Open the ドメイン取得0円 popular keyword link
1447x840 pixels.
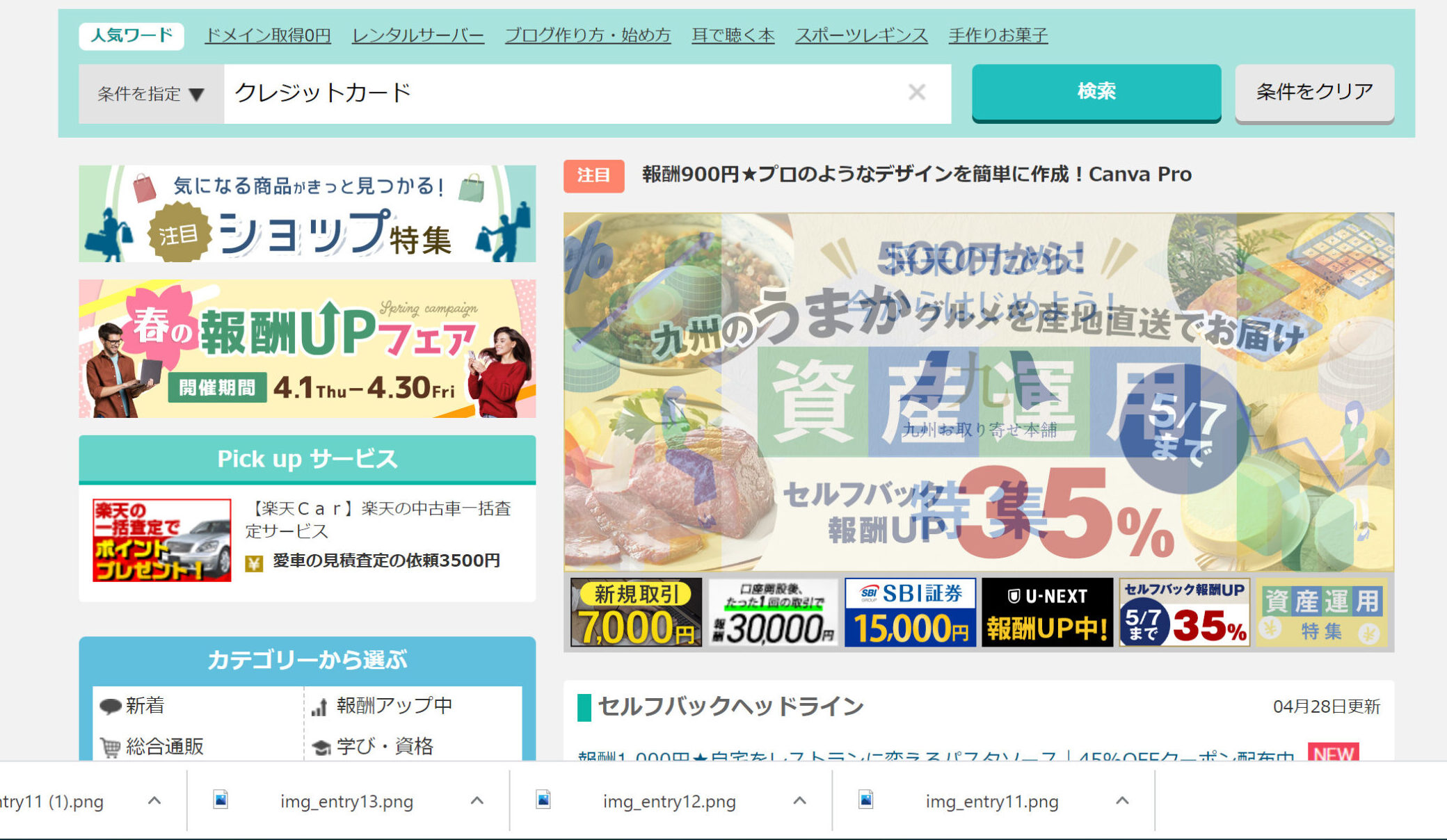[268, 35]
